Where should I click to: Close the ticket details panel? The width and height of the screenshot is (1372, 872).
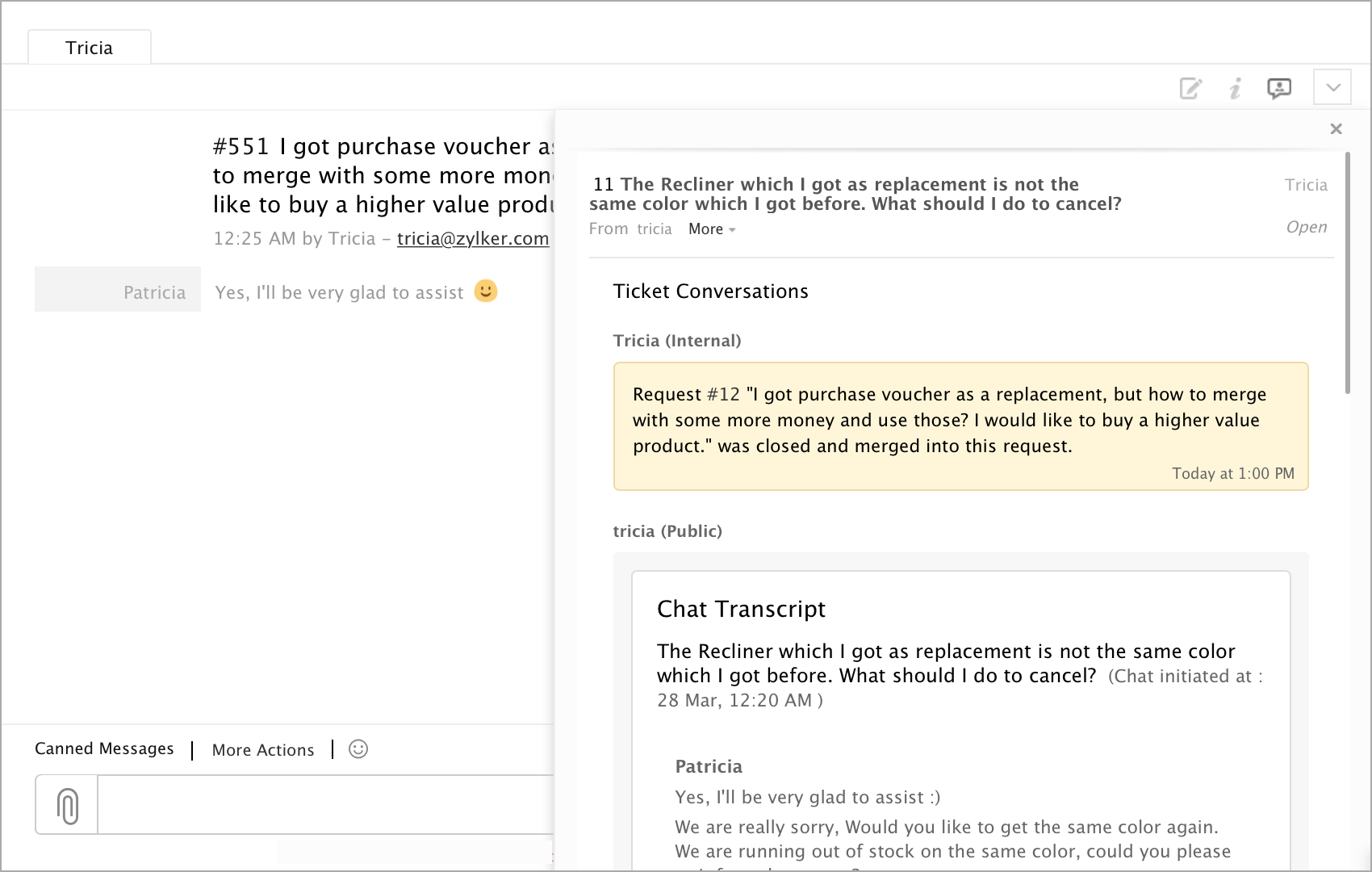1336,128
